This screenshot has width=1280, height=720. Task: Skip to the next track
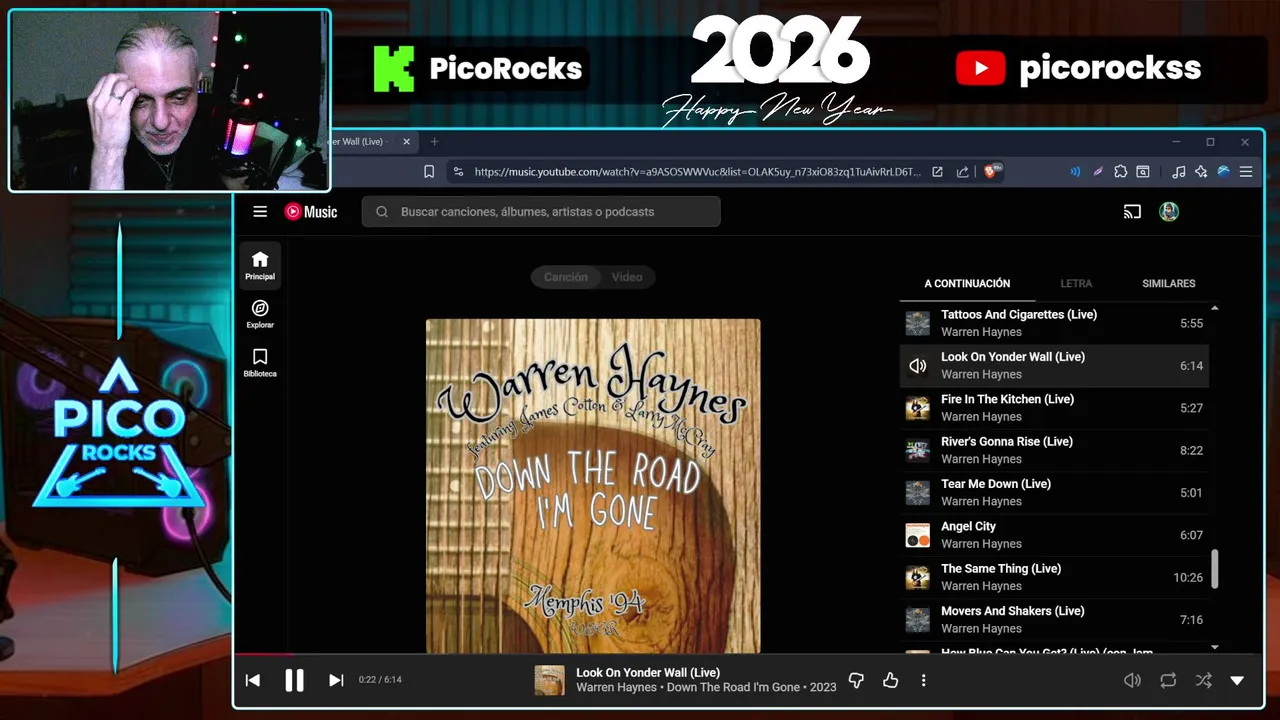tap(336, 680)
